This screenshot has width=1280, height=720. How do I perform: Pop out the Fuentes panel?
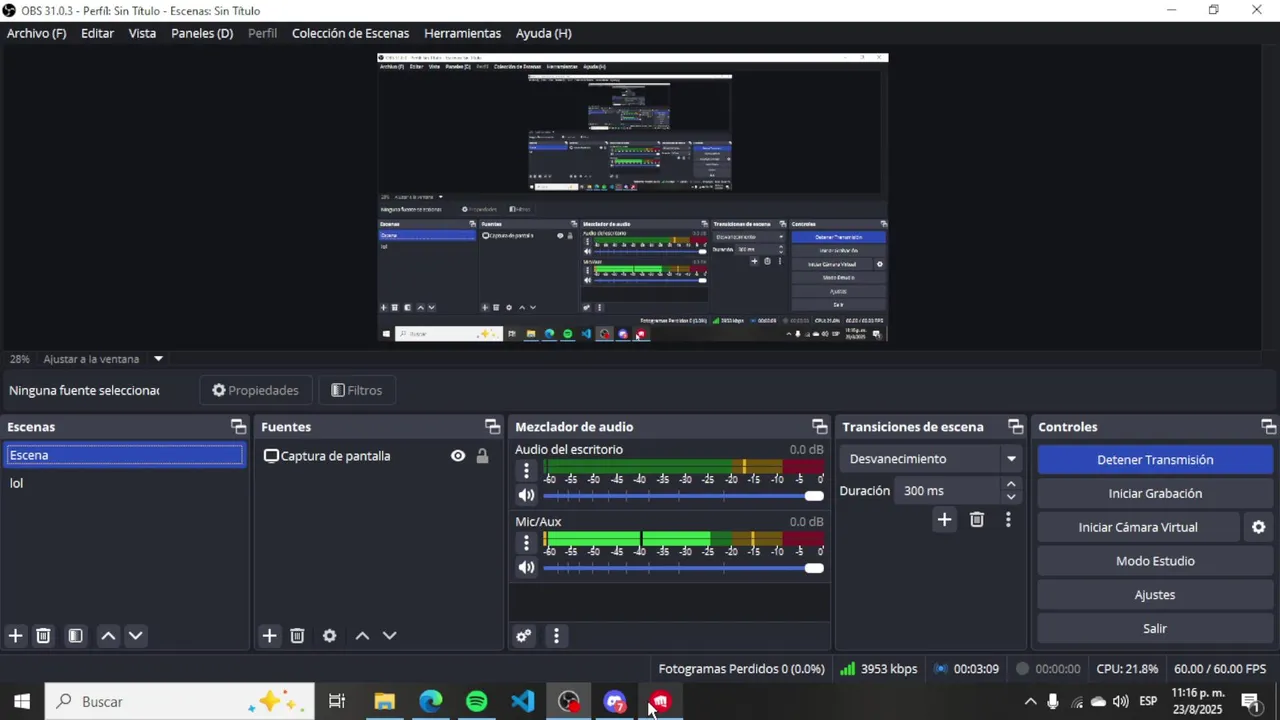[492, 427]
